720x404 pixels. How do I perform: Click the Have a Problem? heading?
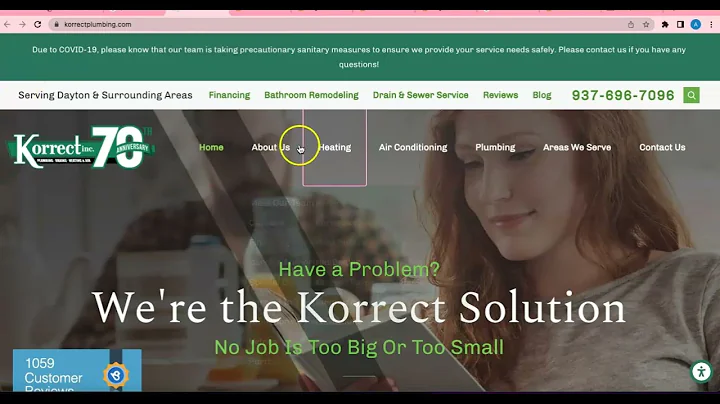359,269
